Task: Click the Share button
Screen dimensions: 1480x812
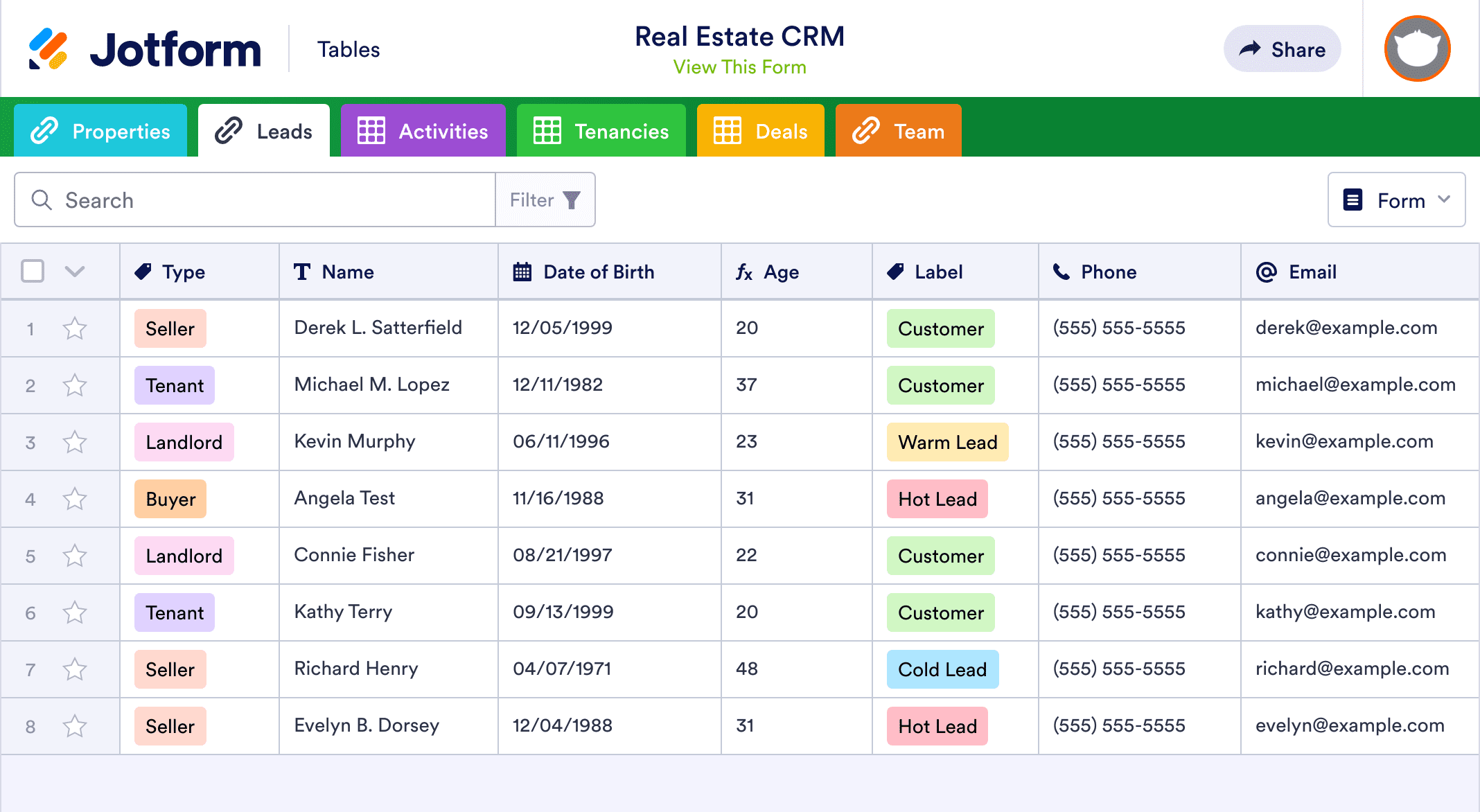Action: point(1282,49)
